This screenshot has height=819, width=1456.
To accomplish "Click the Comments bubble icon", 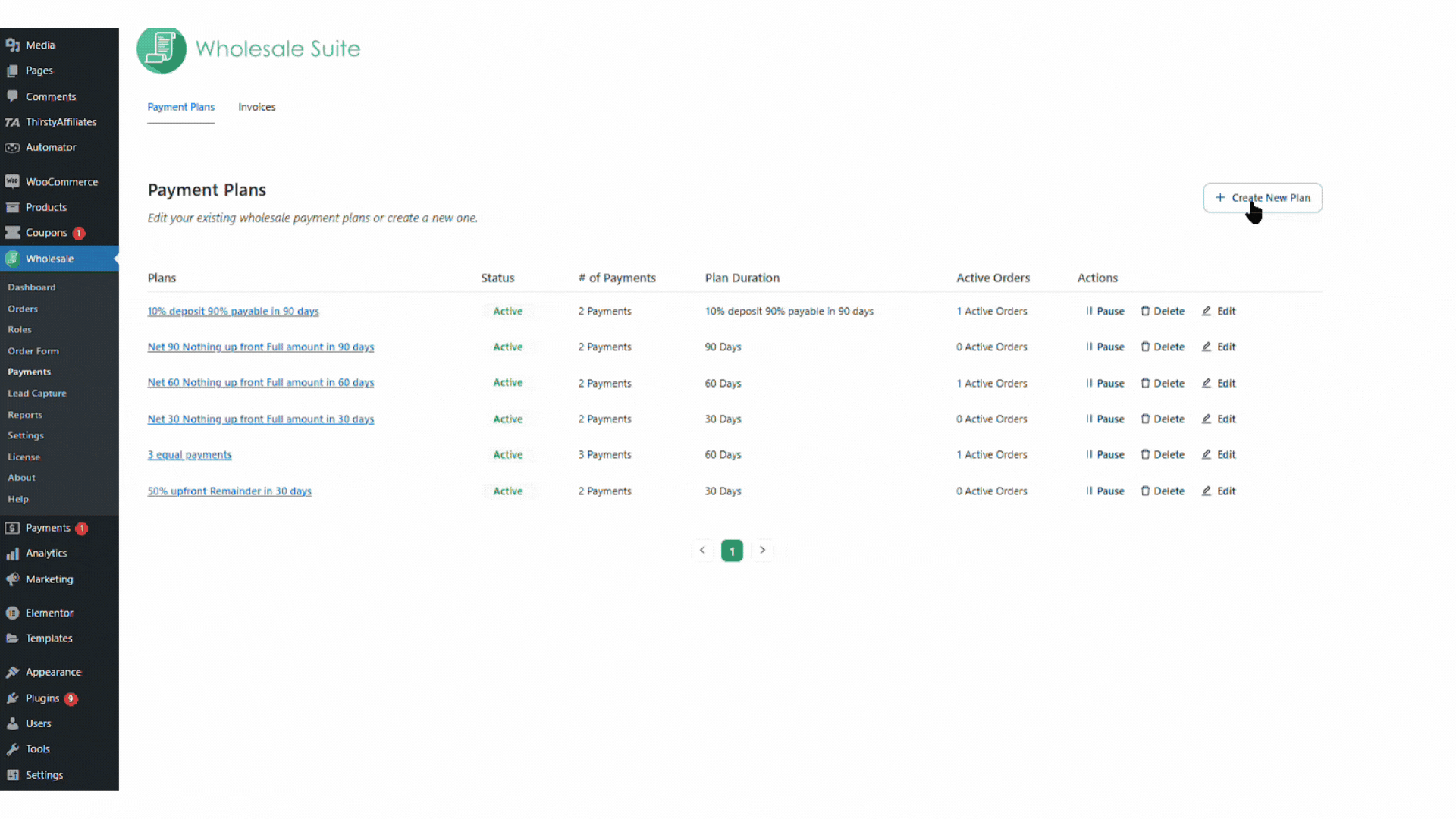I will 12,96.
